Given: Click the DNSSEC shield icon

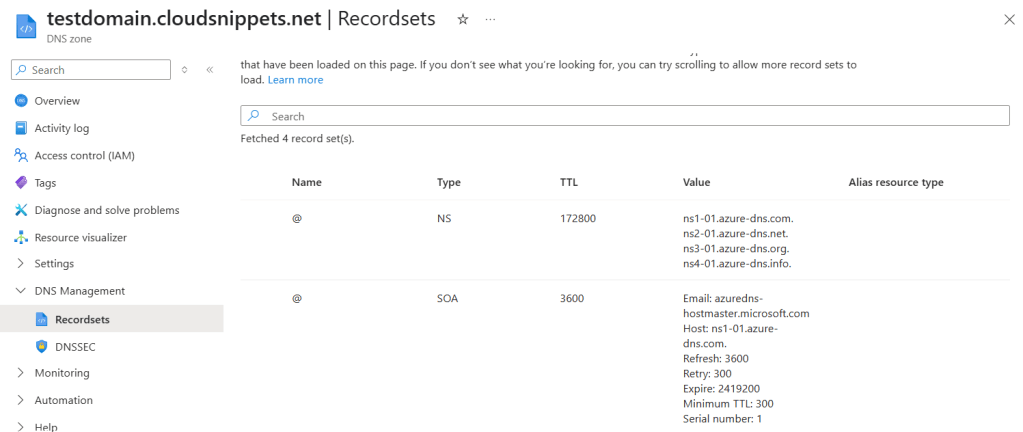Looking at the screenshot, I should (x=41, y=346).
